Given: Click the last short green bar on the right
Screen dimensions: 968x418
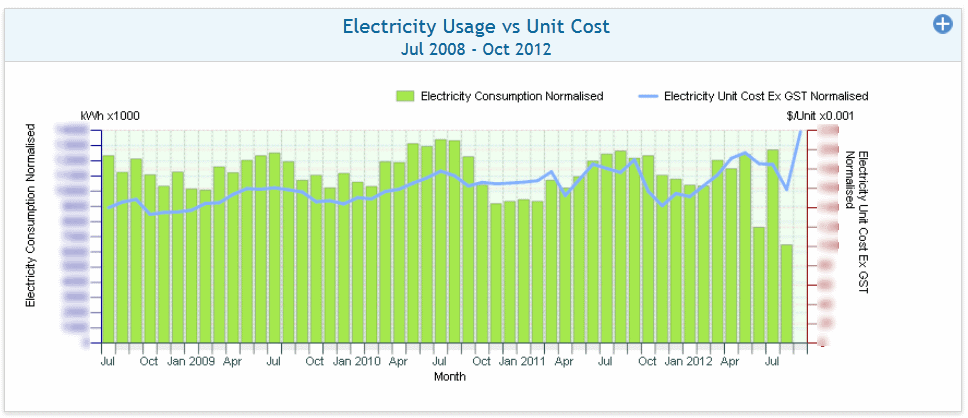Looking at the screenshot, I should pyautogui.click(x=786, y=293).
